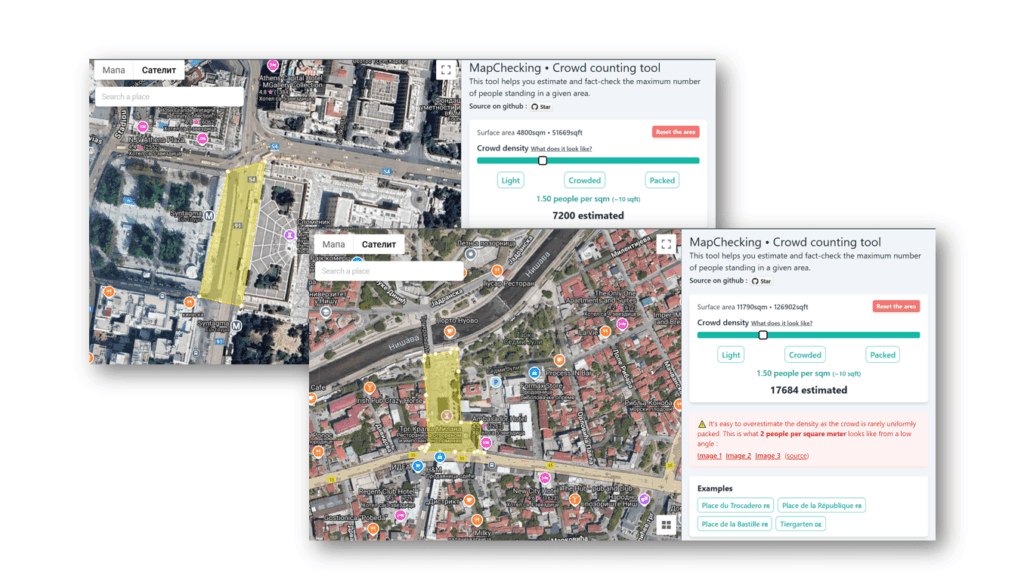The width and height of the screenshot is (1024, 576).
Task: Select the Process IN Bar pin
Action: [559, 360]
